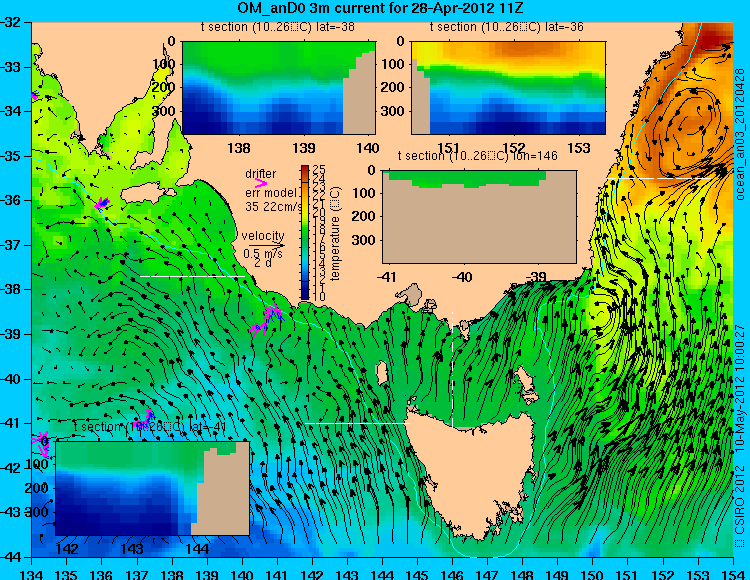This screenshot has width=750, height=580.
Task: Click the white dashed section line at latitude -38
Action: click(x=192, y=276)
